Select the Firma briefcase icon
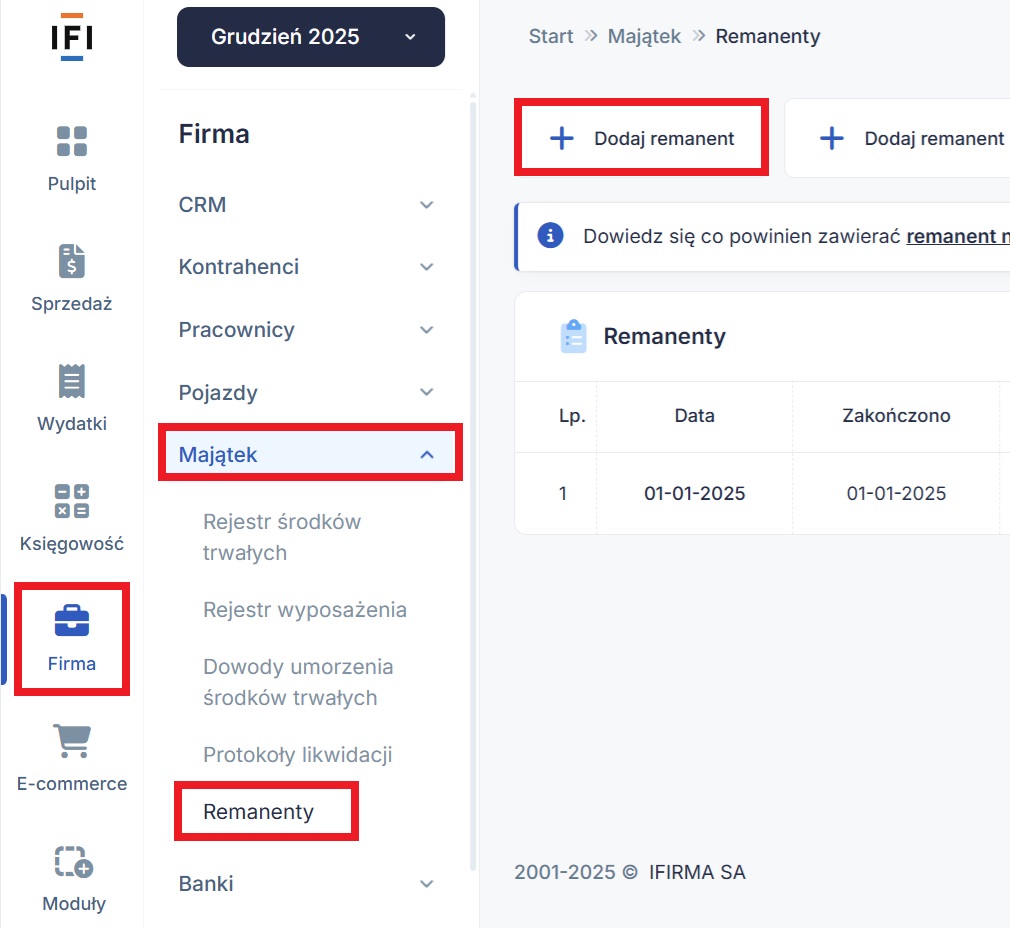The image size is (1010, 928). 72,621
